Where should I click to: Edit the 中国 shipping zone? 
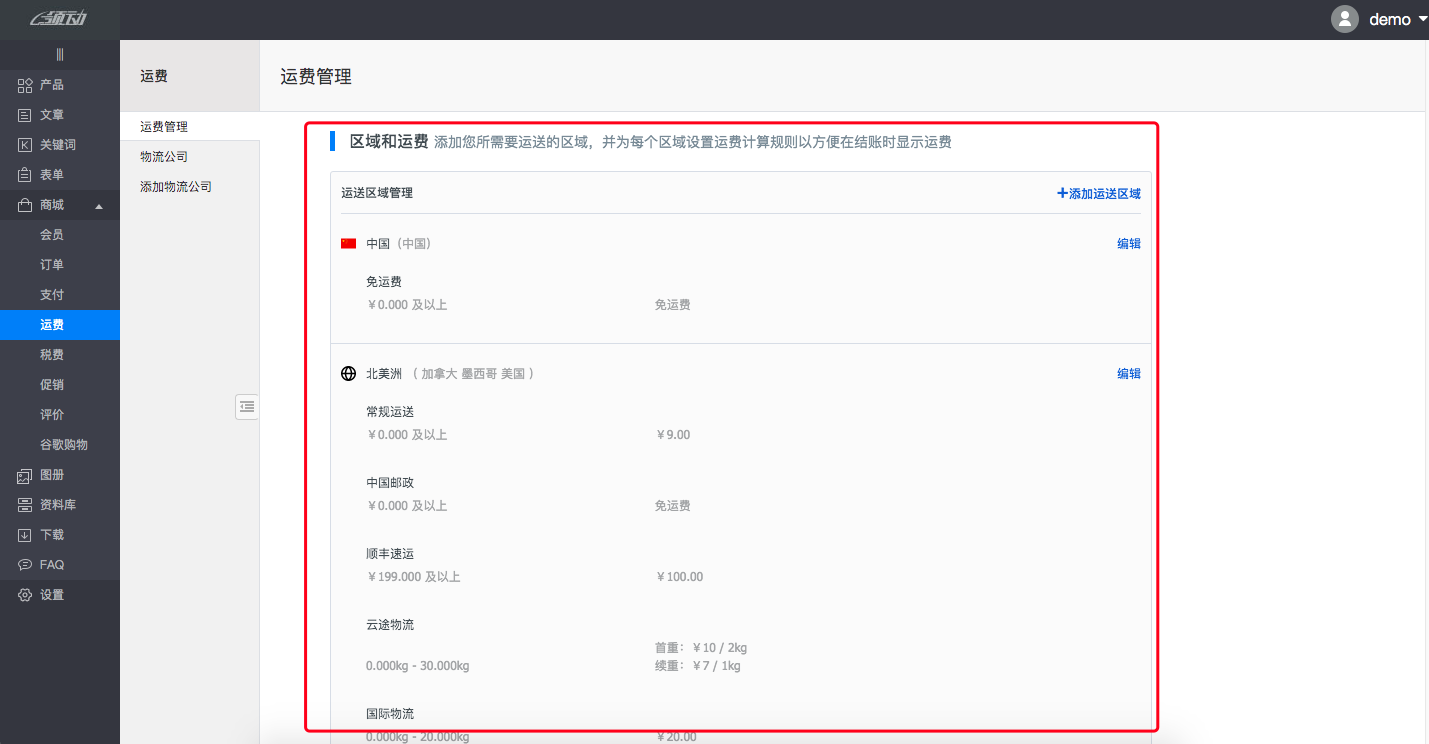point(1128,243)
